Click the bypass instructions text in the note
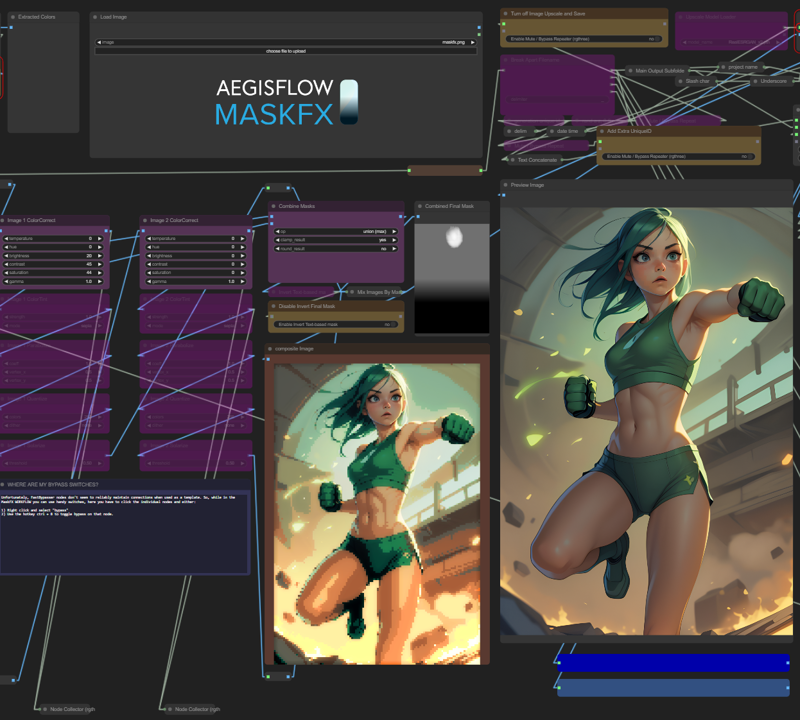 pyautogui.click(x=118, y=506)
